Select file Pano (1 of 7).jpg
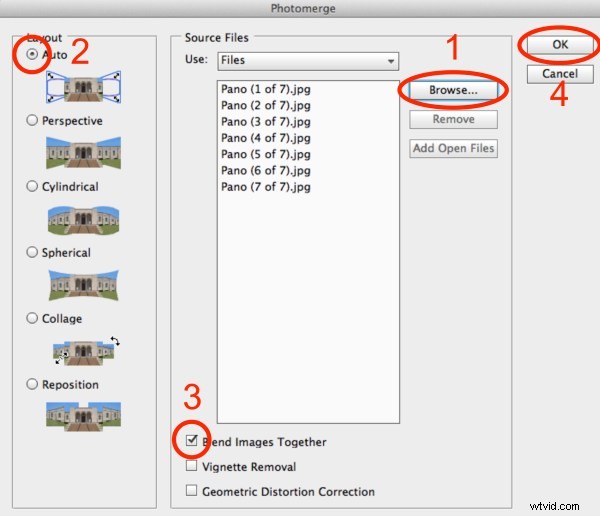 tap(266, 89)
